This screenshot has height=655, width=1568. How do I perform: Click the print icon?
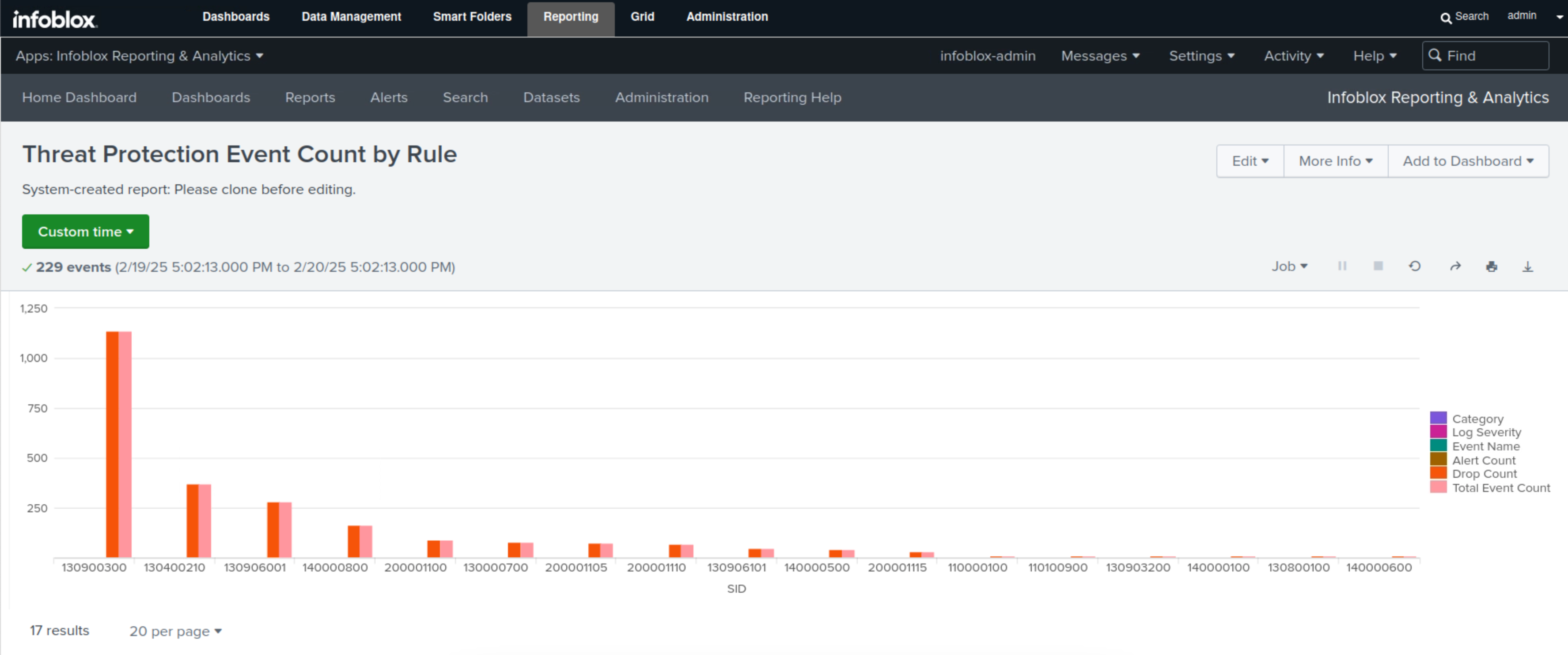click(x=1491, y=266)
